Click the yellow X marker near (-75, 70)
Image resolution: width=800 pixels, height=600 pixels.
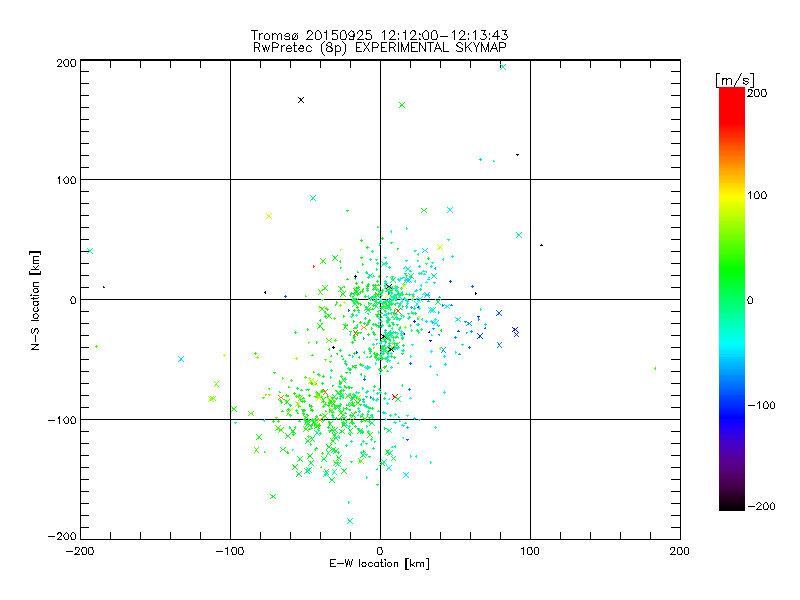[269, 216]
